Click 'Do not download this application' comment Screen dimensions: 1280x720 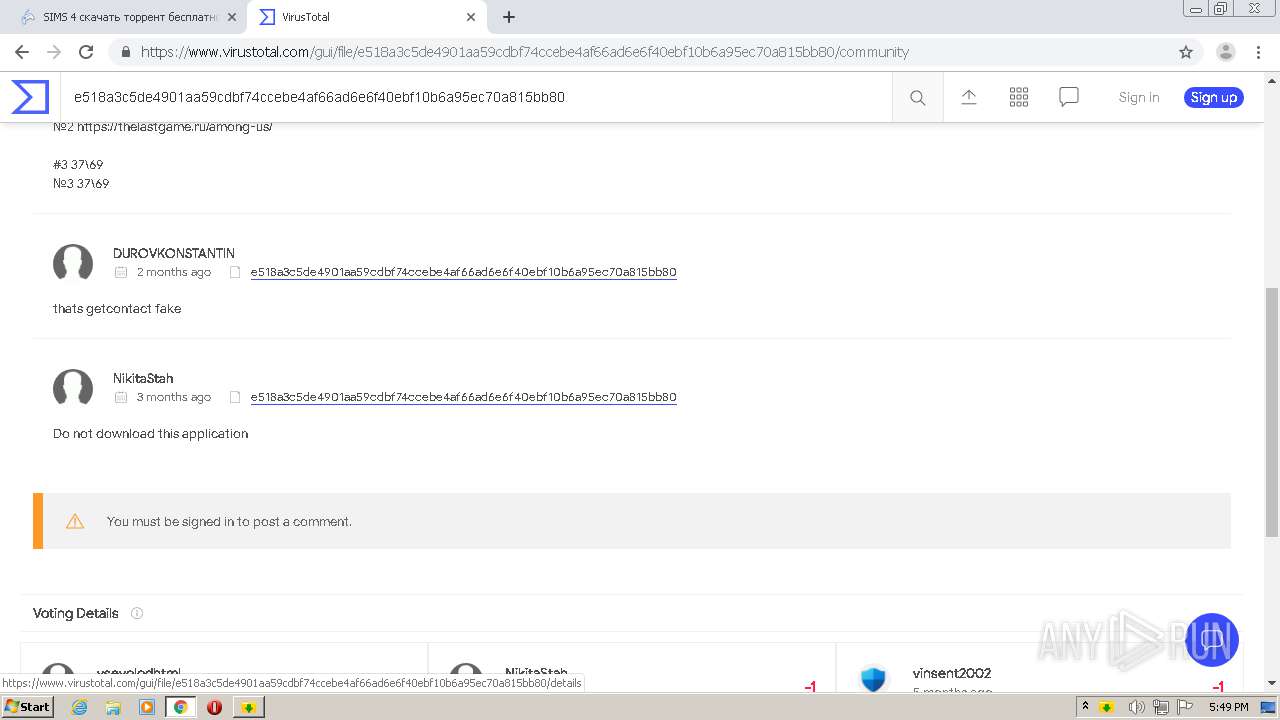[x=150, y=434]
